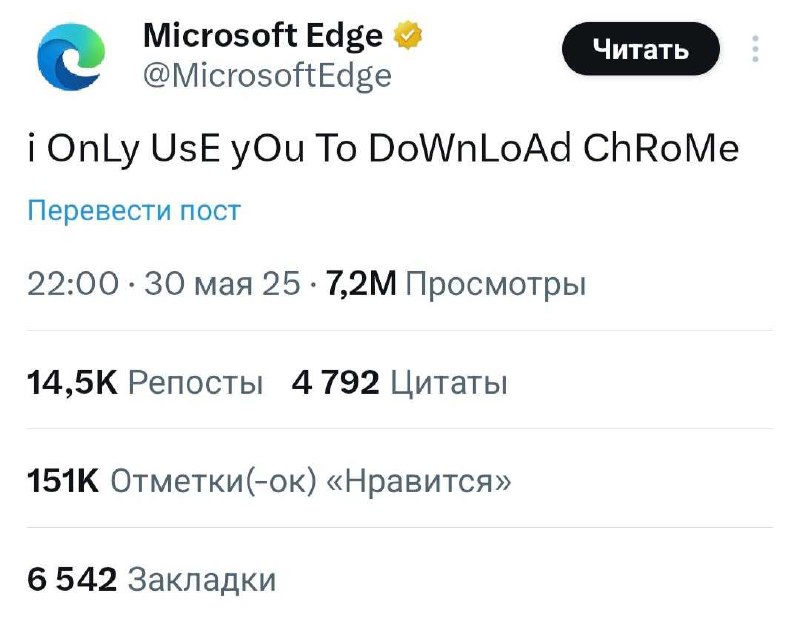800x619 pixels.
Task: View the 7,2M Просмотры count
Action: point(455,283)
